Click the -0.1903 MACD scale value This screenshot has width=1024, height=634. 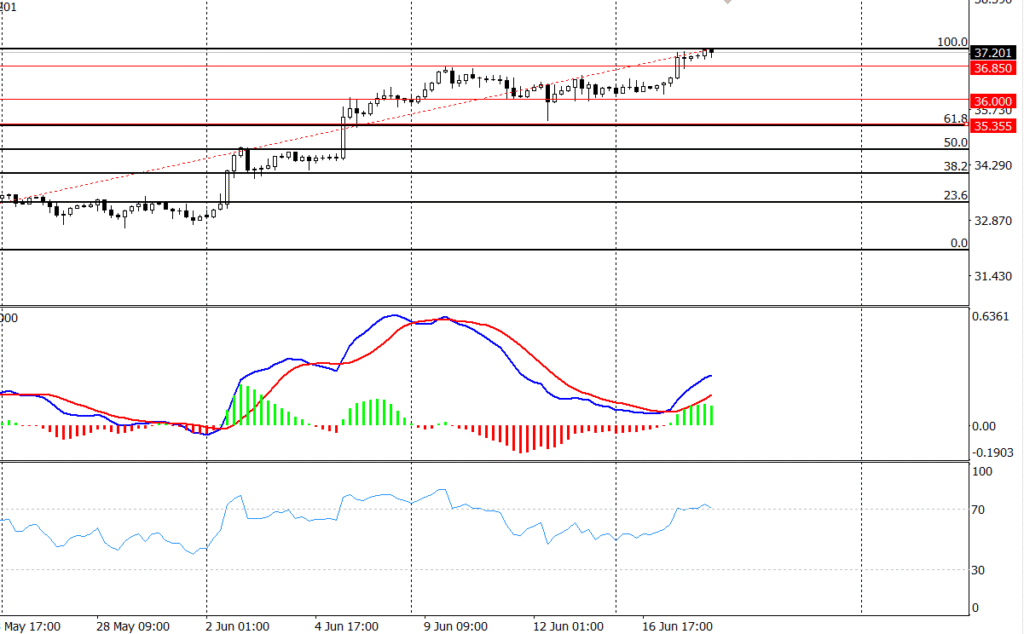pyautogui.click(x=995, y=452)
